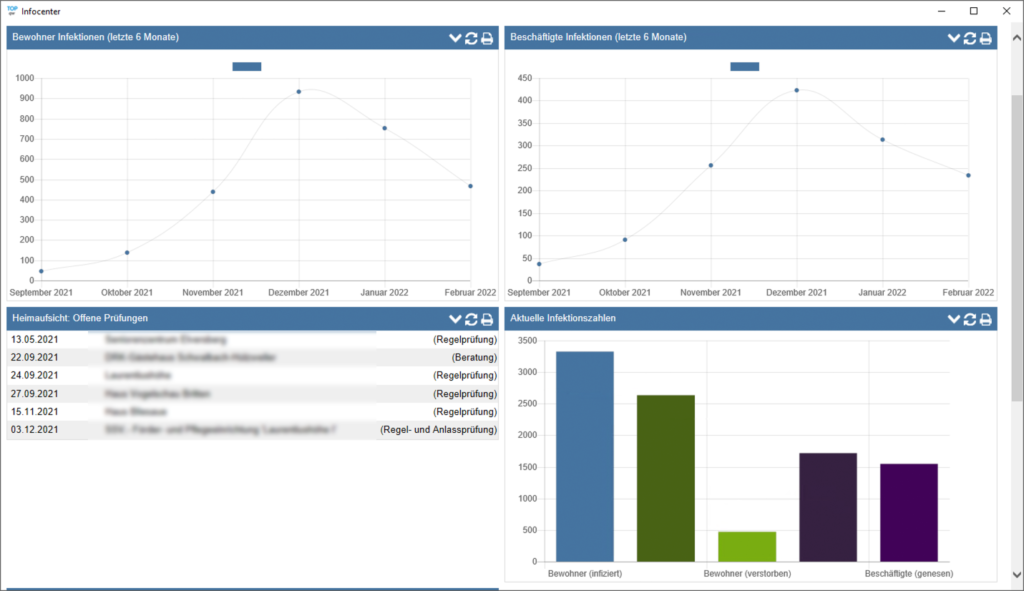Viewport: 1024px width, 591px height.
Task: Refresh the Beschäftigte Infektionen panel
Action: coord(969,38)
